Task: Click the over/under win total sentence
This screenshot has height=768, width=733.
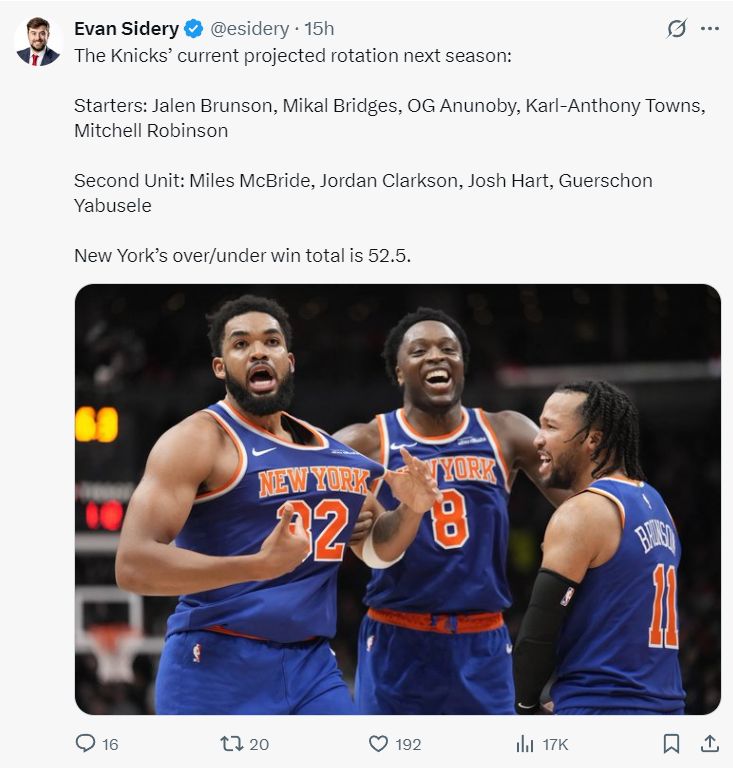Action: 242,256
